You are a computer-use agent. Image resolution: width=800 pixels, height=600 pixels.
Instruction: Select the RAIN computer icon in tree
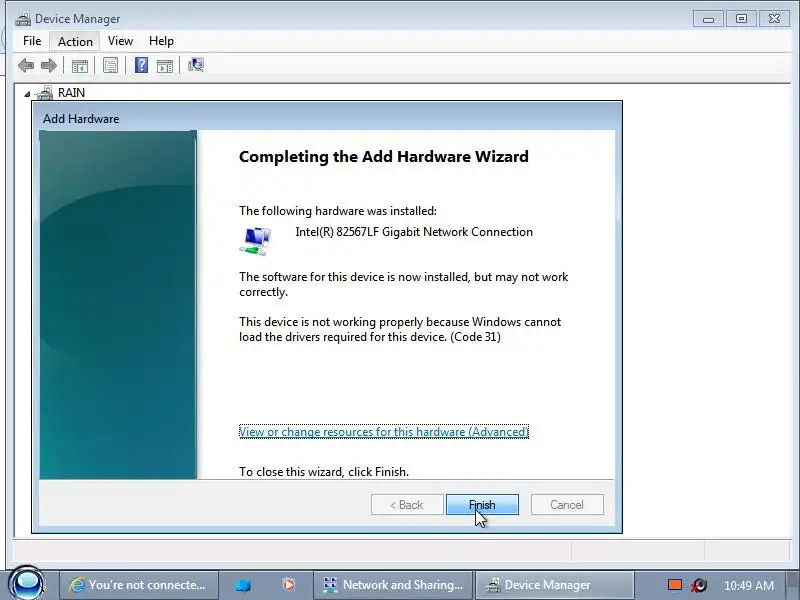[45, 93]
